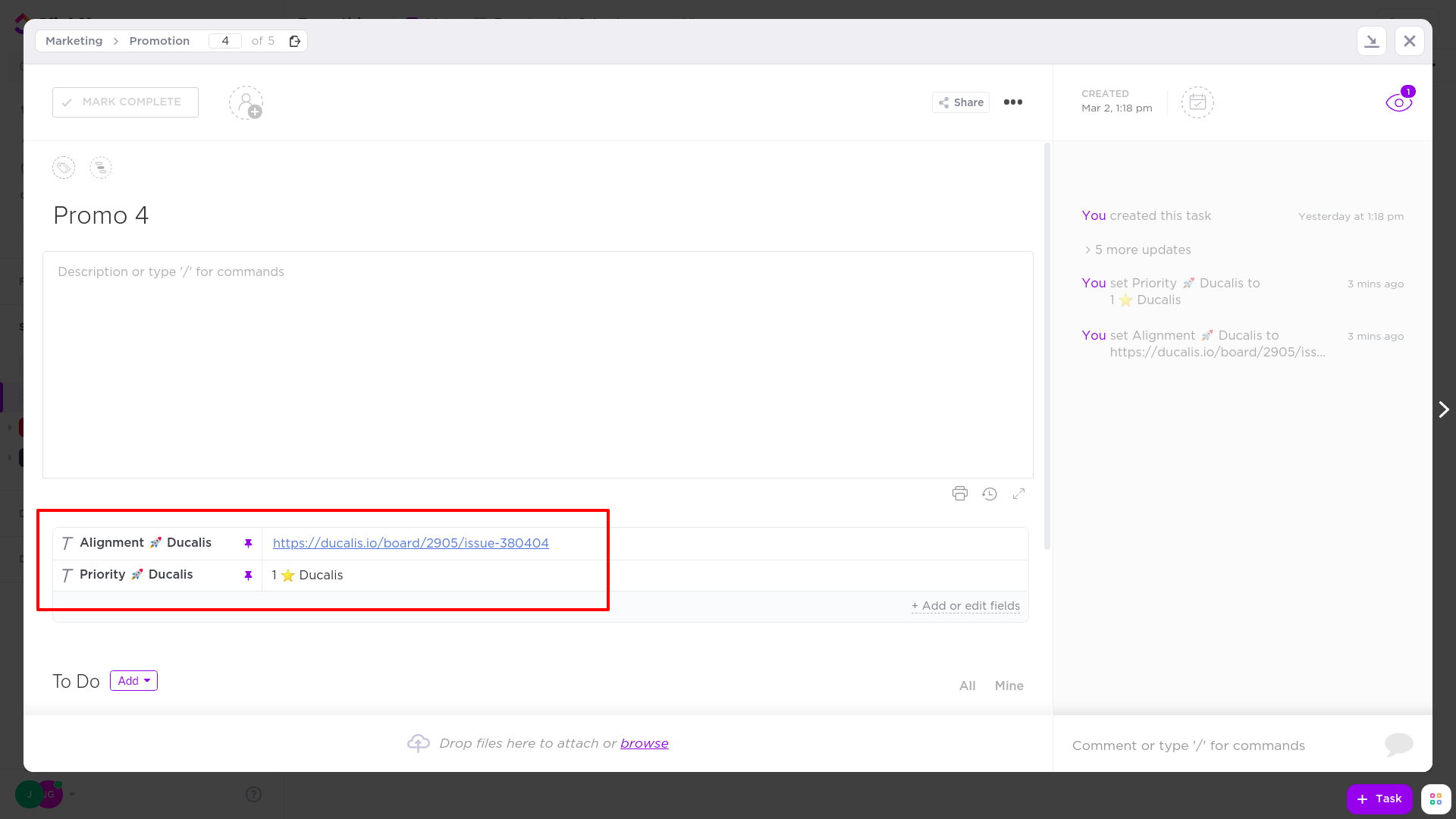Toggle watchers via the eye icon
Image resolution: width=1456 pixels, height=819 pixels.
[x=1399, y=102]
